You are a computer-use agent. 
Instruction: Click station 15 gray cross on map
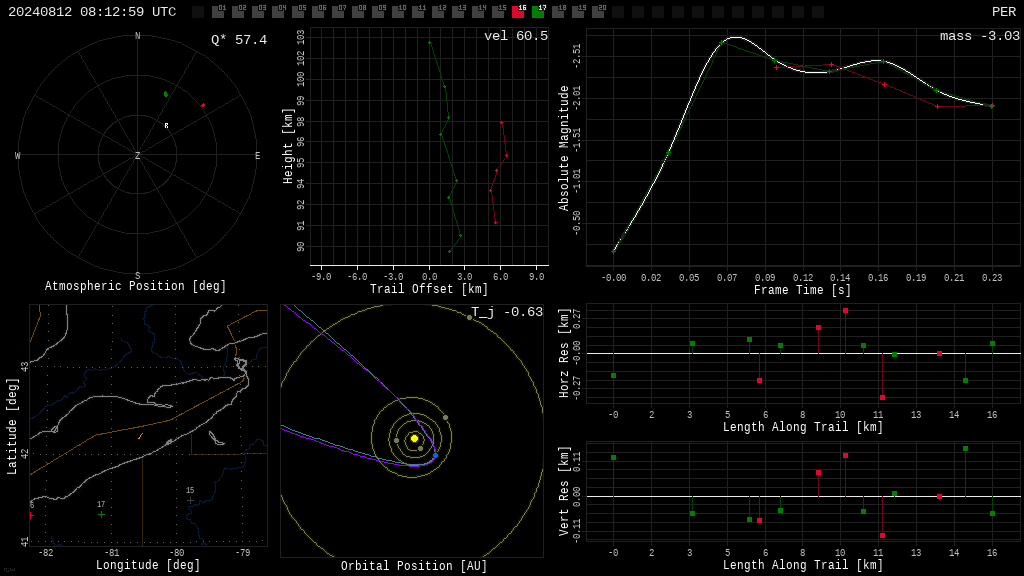[x=190, y=501]
